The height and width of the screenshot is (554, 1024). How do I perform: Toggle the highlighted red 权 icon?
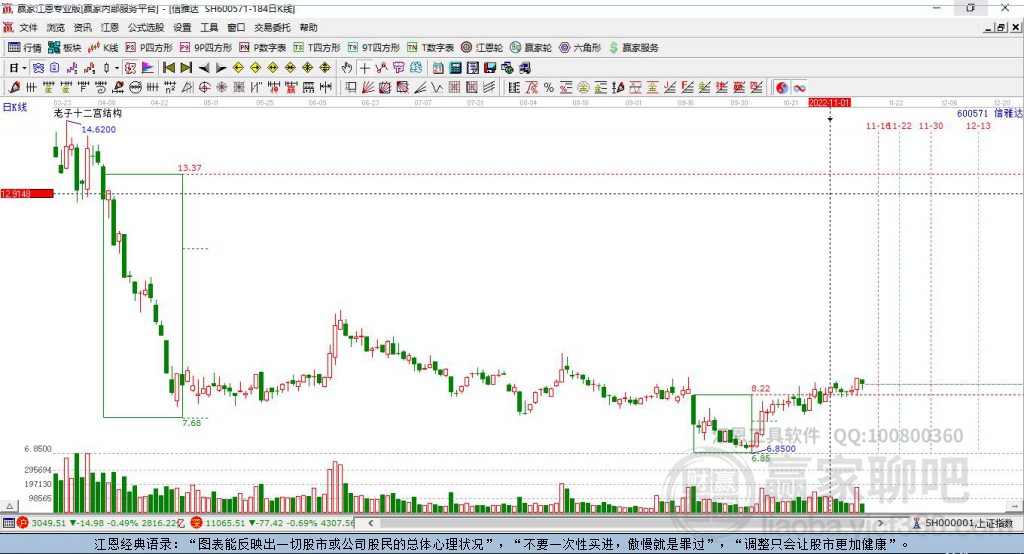[131, 68]
